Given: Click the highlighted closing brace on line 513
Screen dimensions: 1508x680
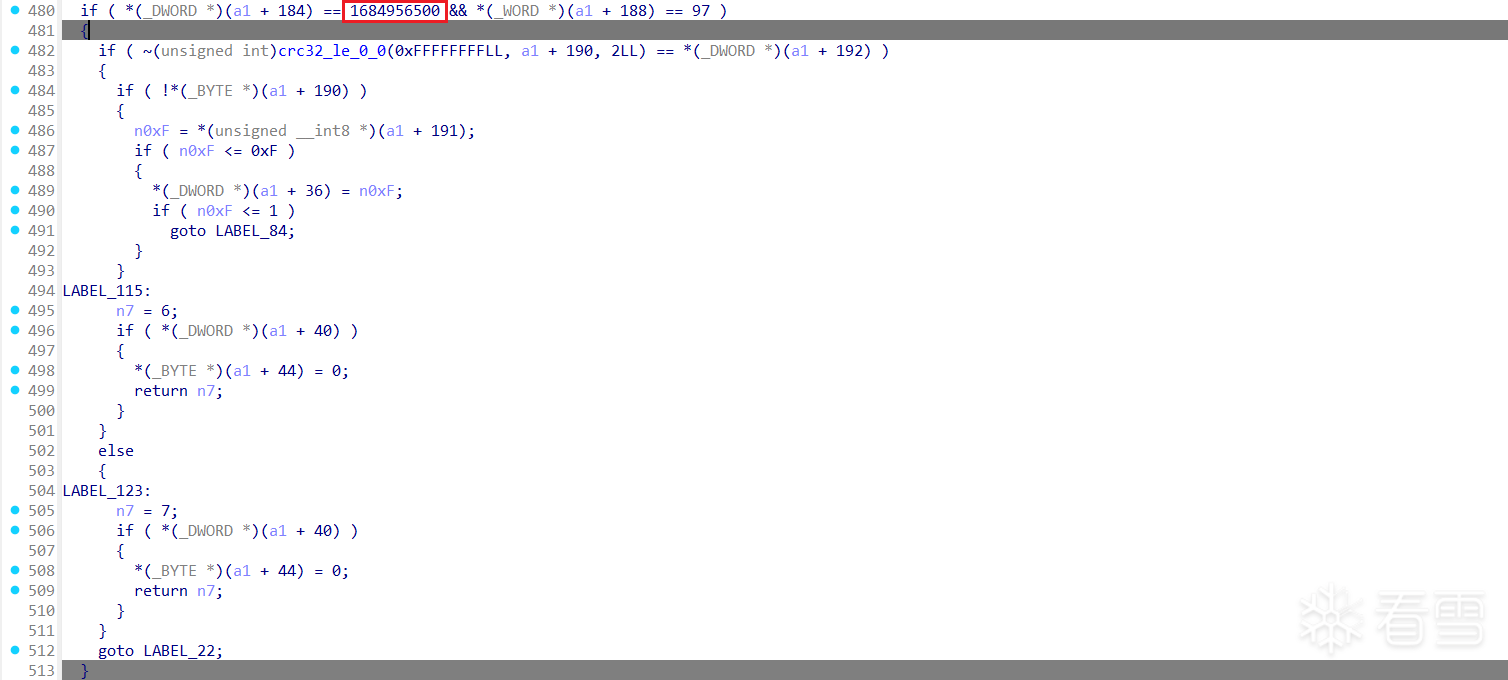Looking at the screenshot, I should [x=85, y=671].
